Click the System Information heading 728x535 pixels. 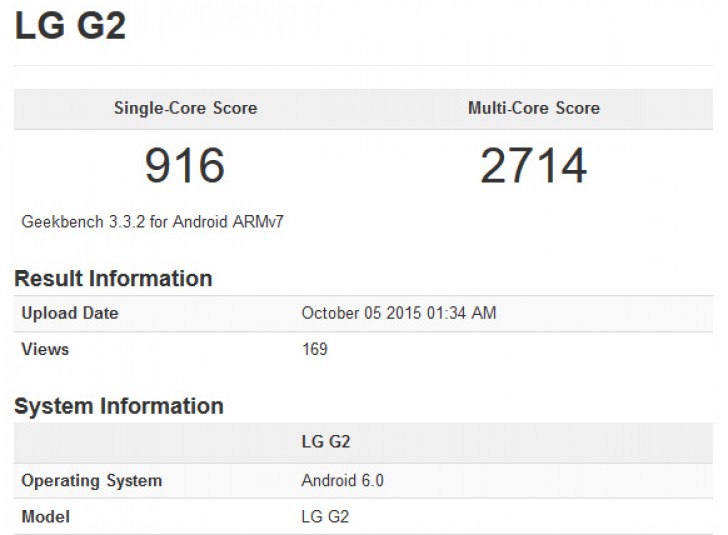(118, 406)
